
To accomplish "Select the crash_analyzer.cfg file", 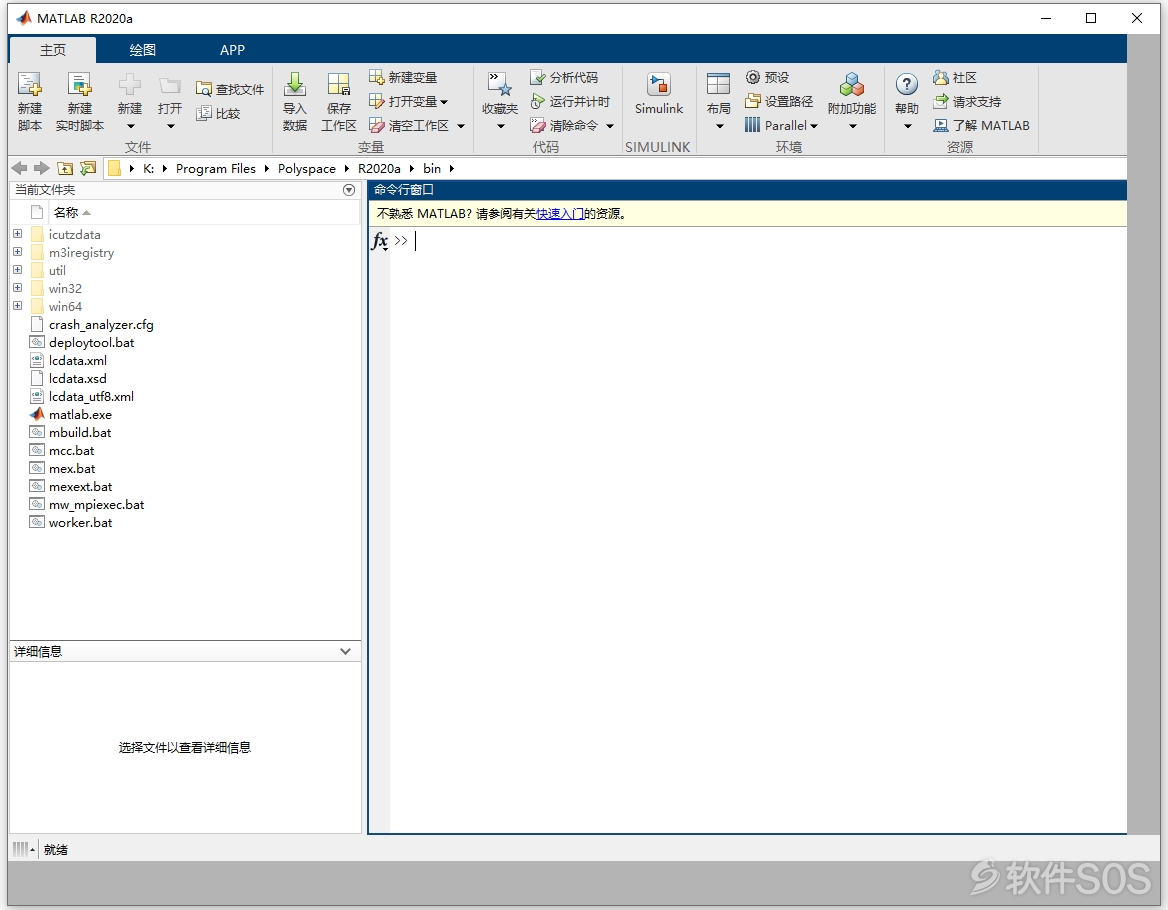I will (101, 325).
